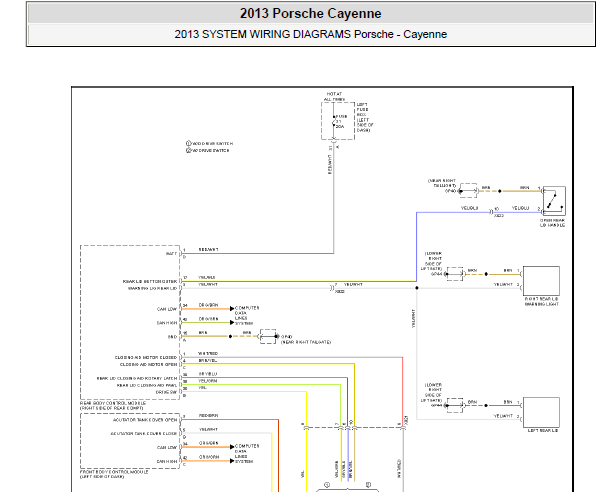Click the "2013 Porsche Cayenne" title heading
This screenshot has height=492, width=605.
[x=311, y=14]
